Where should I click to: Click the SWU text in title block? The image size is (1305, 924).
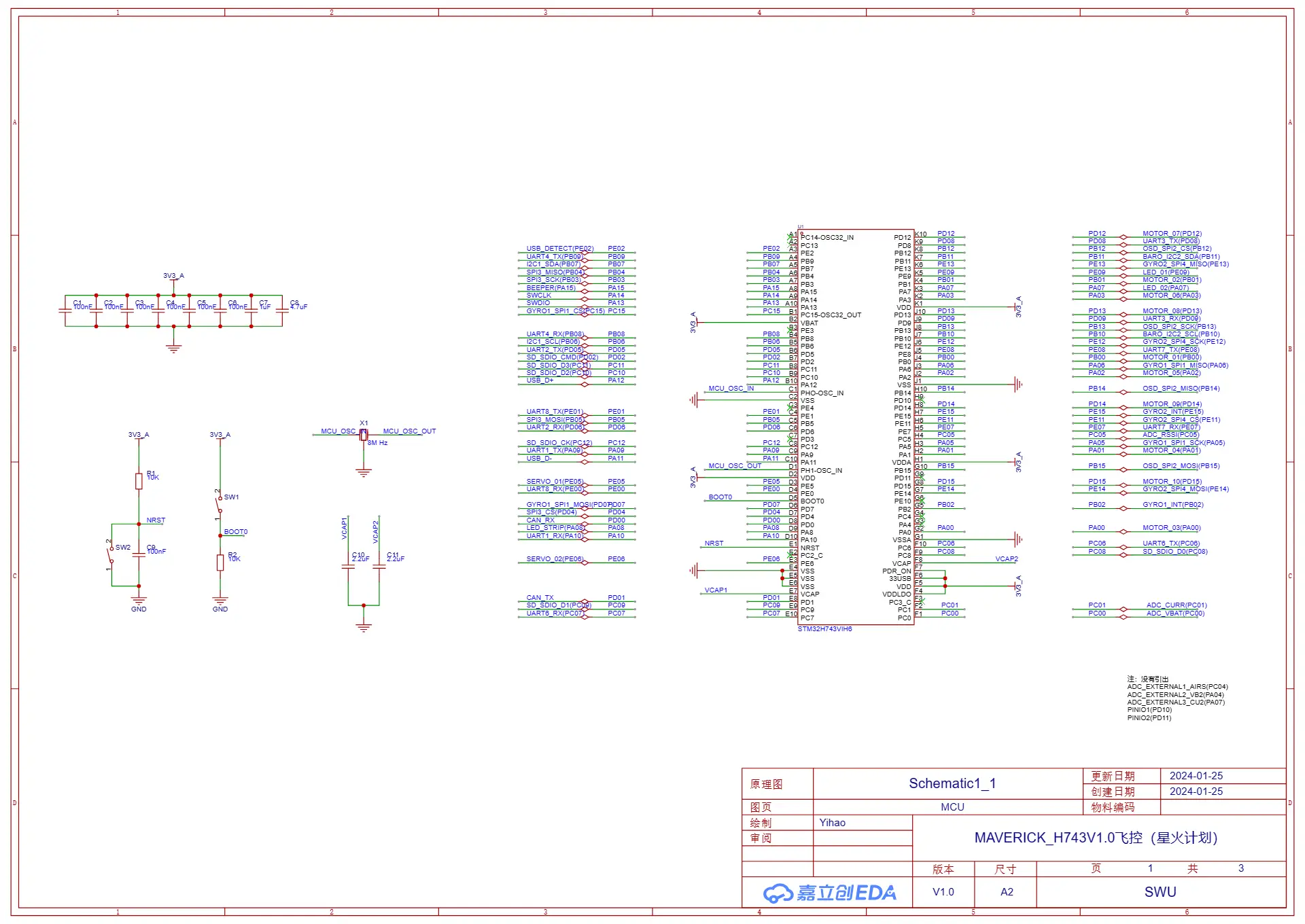[x=1160, y=892]
